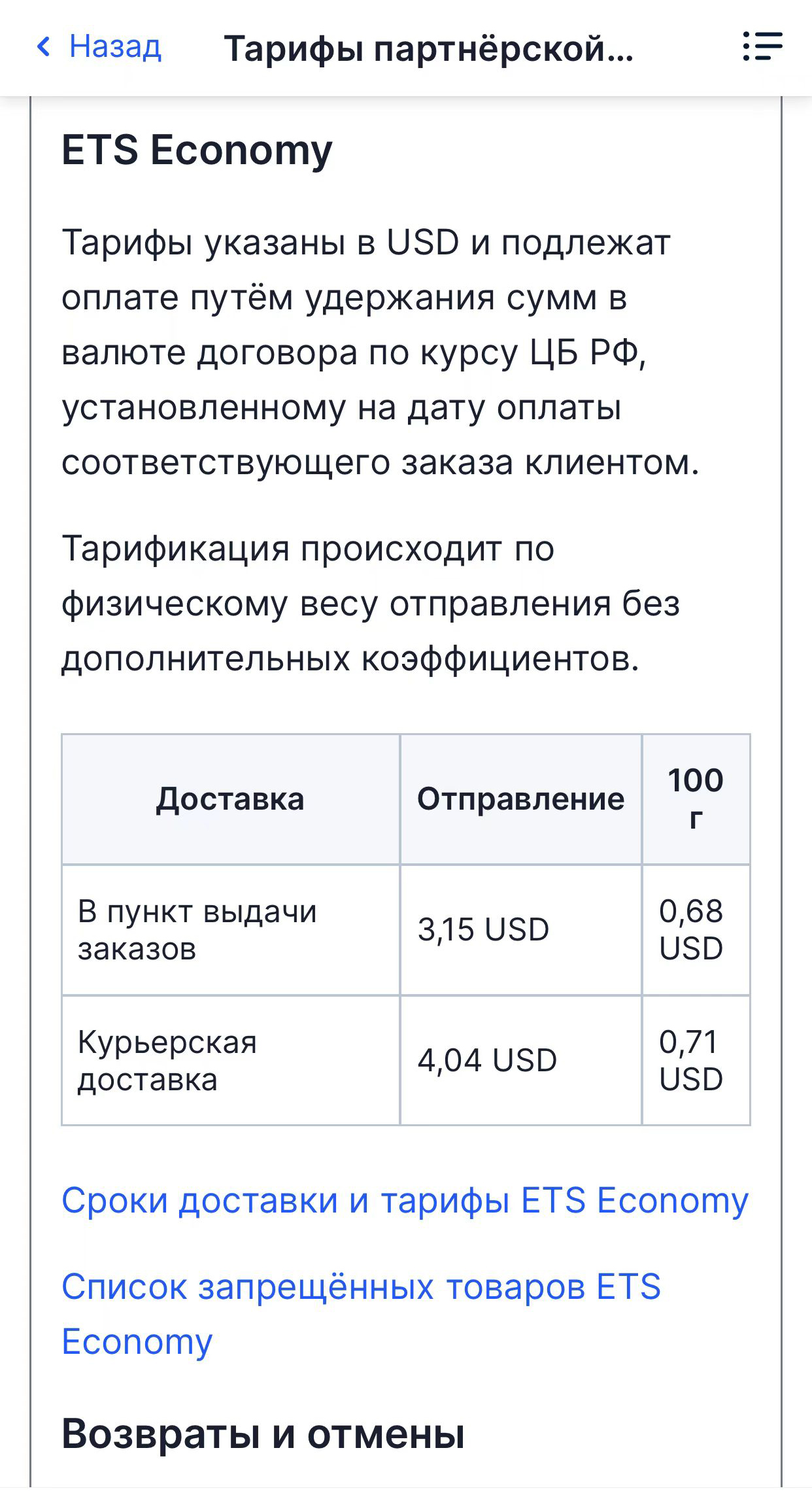Image resolution: width=812 pixels, height=1499 pixels.
Task: Tap the Возвраты и отмены heading
Action: click(263, 1434)
